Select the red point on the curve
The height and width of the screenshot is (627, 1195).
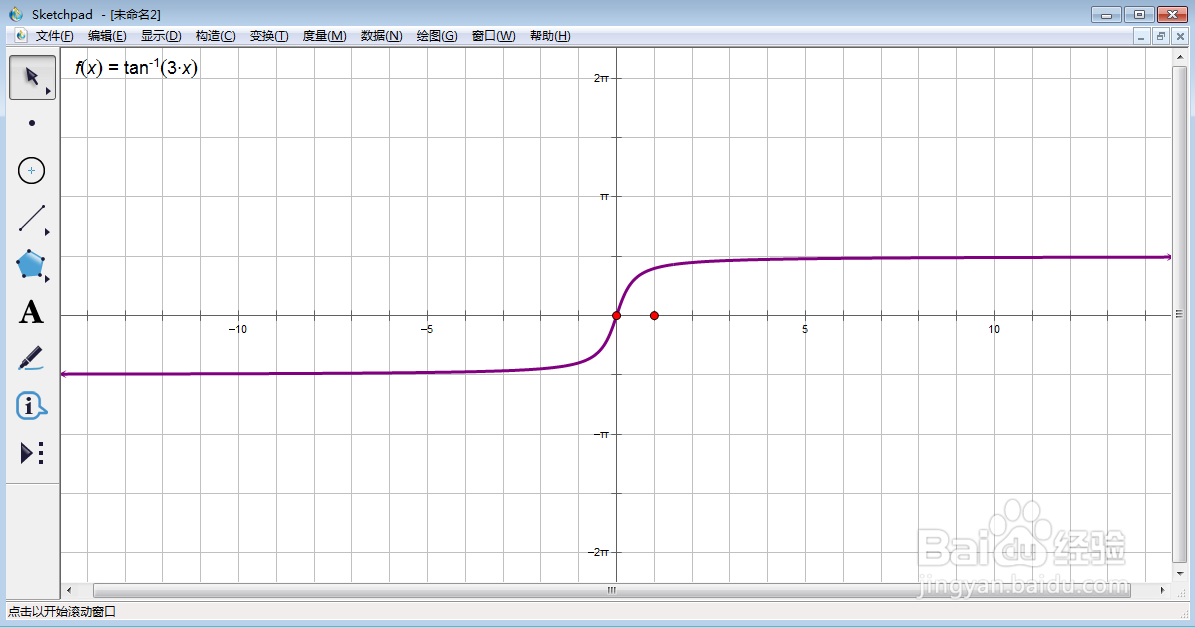(617, 315)
